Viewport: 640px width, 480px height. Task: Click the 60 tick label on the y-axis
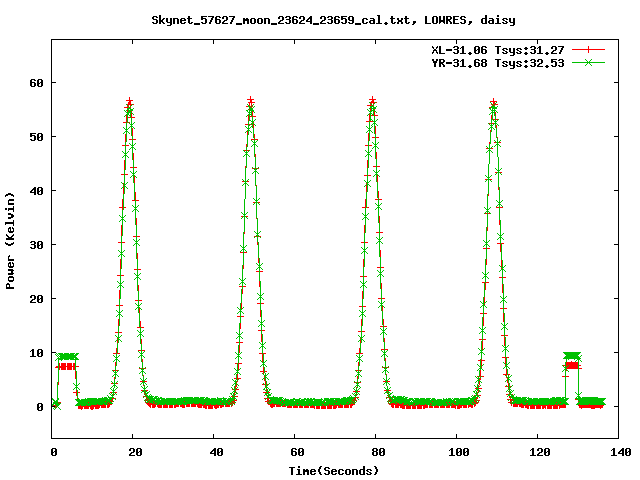tap(36, 82)
